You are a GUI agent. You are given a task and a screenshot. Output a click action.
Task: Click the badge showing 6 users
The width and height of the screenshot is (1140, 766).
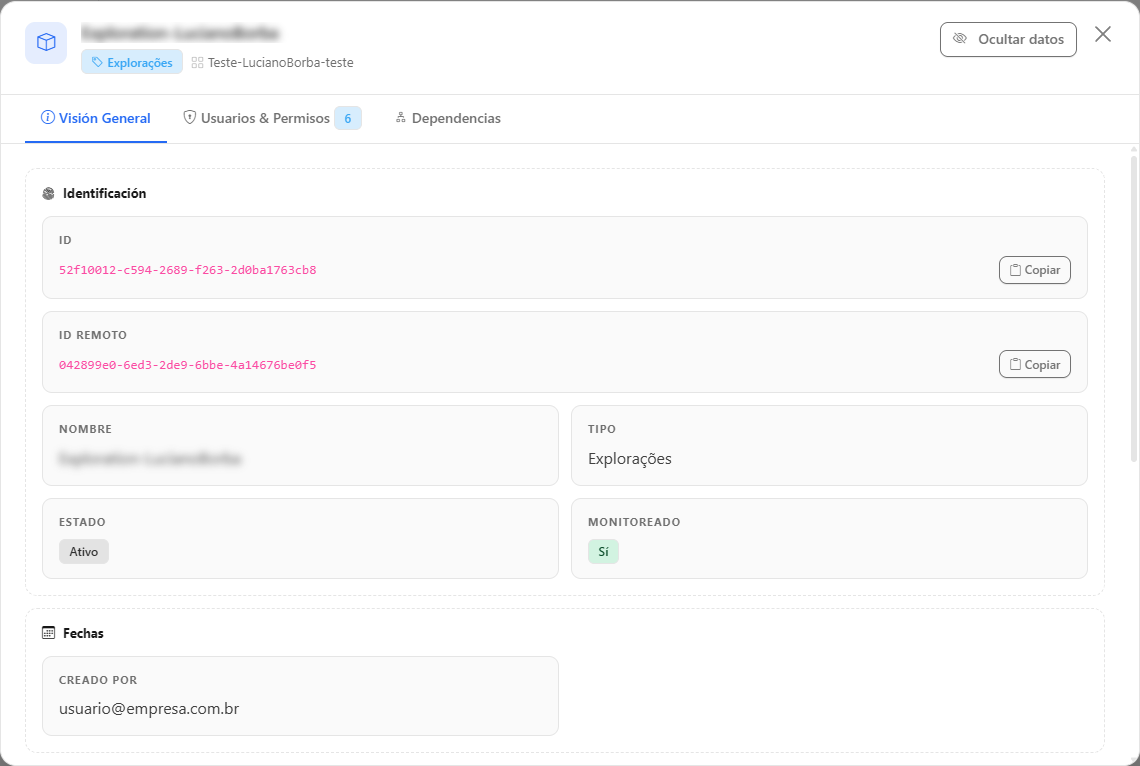348,118
